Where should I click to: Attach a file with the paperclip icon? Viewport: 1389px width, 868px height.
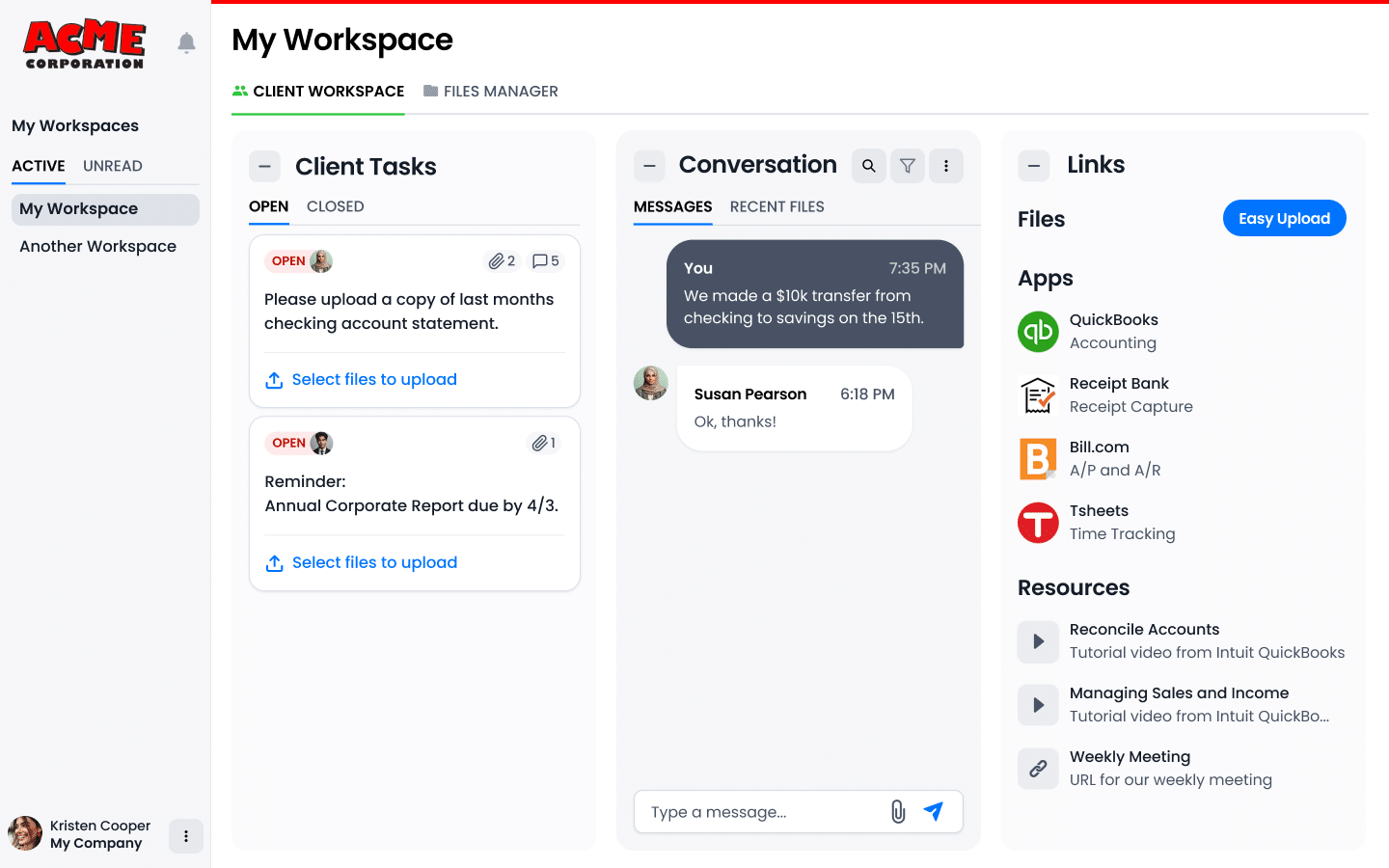pos(898,811)
